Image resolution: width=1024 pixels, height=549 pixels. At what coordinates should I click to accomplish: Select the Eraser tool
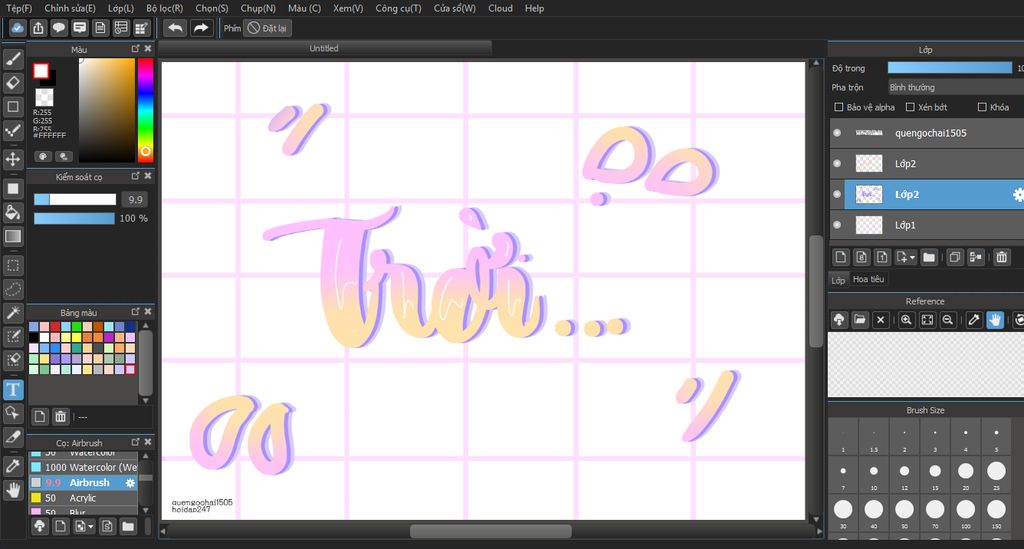point(13,83)
